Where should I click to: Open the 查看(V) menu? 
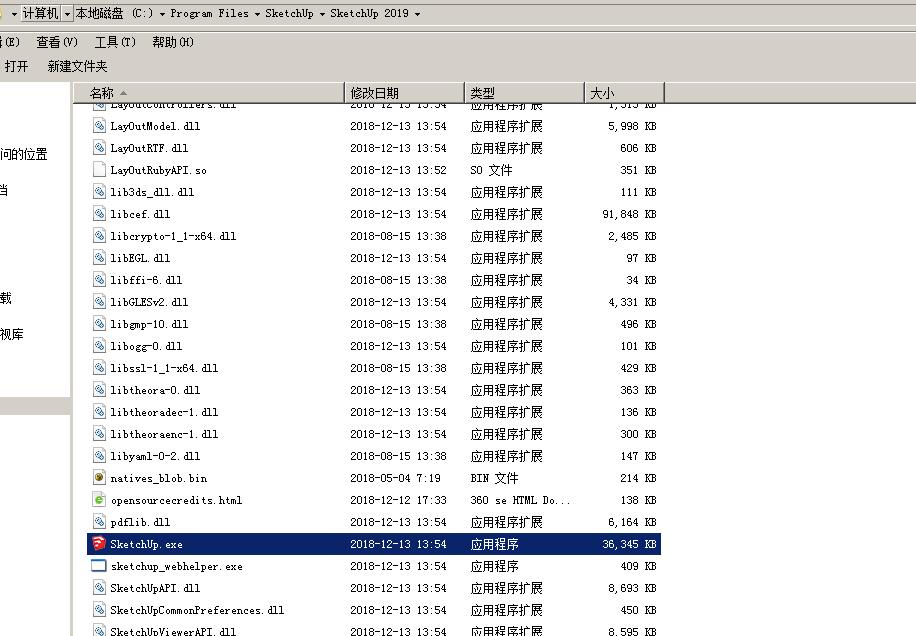click(x=57, y=42)
